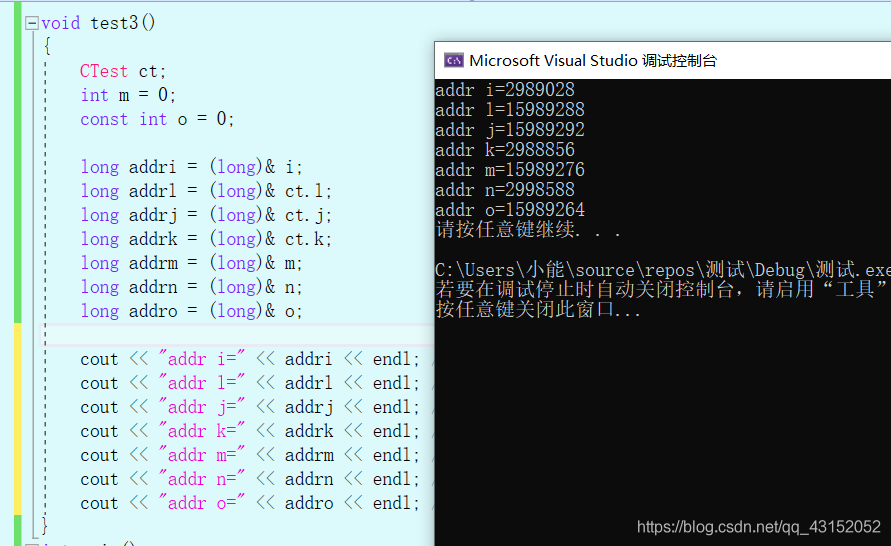Click the 'long addrn' assignment line
This screenshot has width=891, height=546.
[191, 287]
